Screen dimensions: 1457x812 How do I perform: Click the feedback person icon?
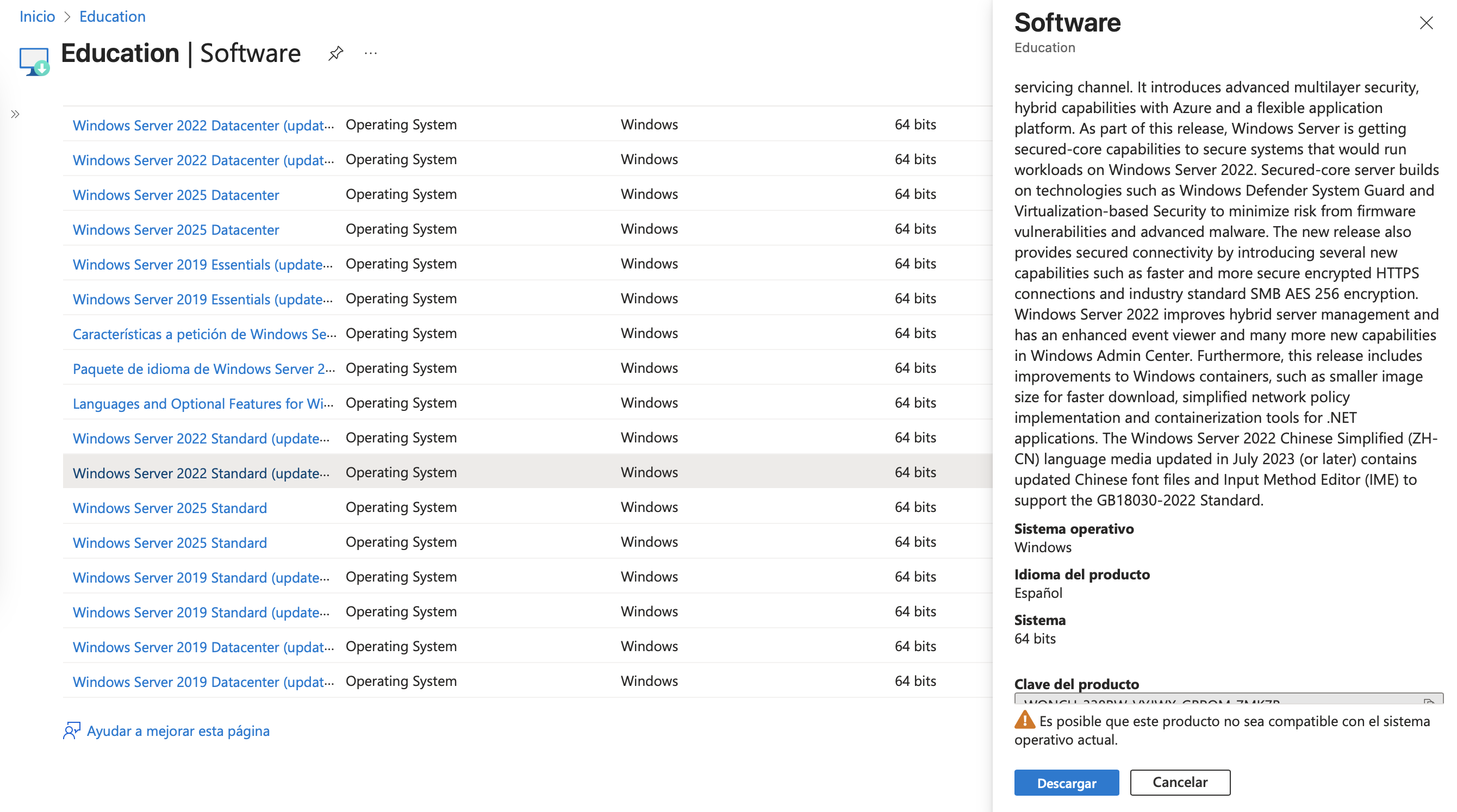point(72,730)
